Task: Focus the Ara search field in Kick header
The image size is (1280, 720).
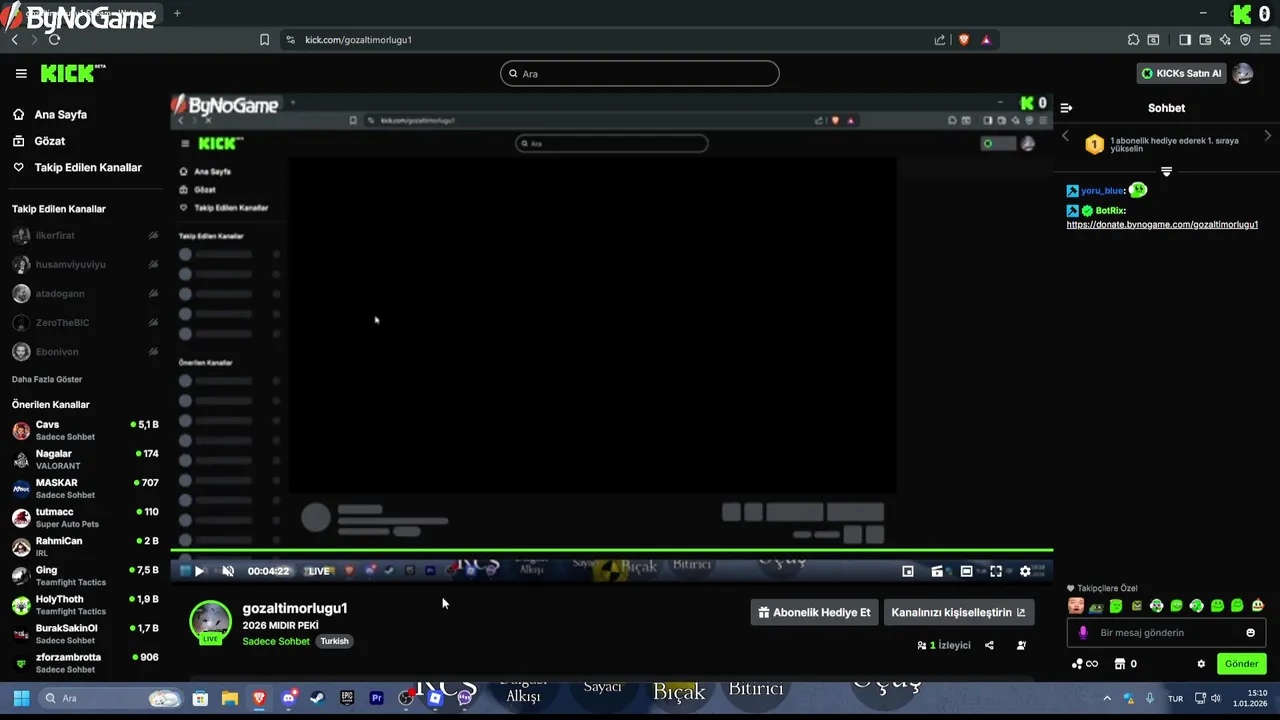Action: (x=640, y=73)
